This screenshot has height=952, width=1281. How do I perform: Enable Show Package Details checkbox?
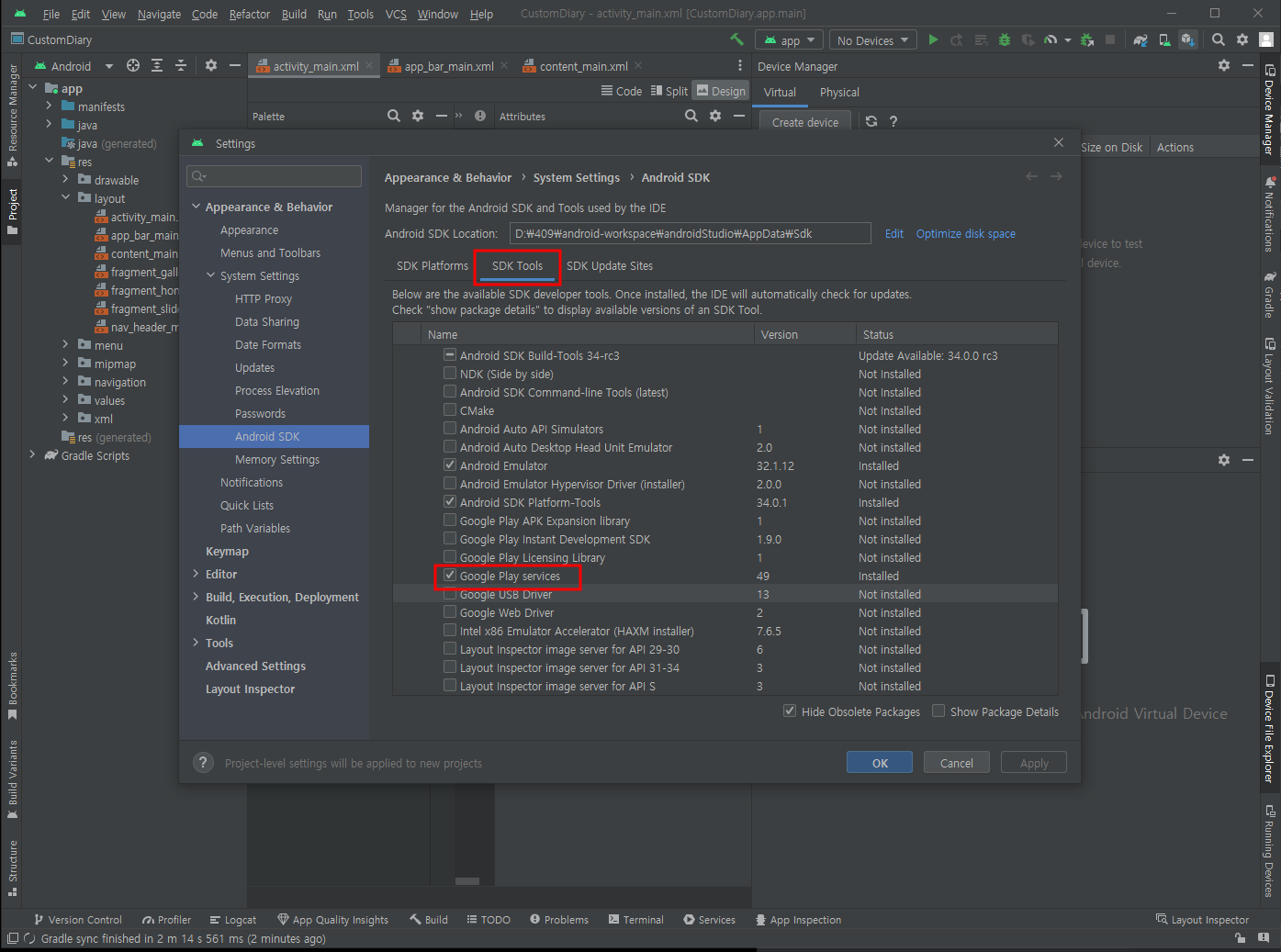pos(938,711)
